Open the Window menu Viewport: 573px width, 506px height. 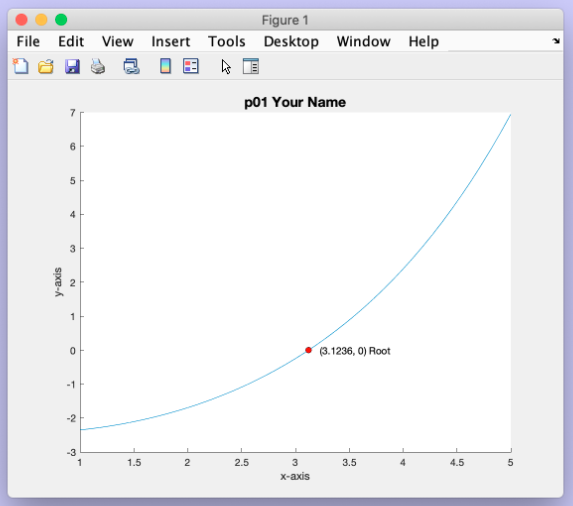coord(364,41)
